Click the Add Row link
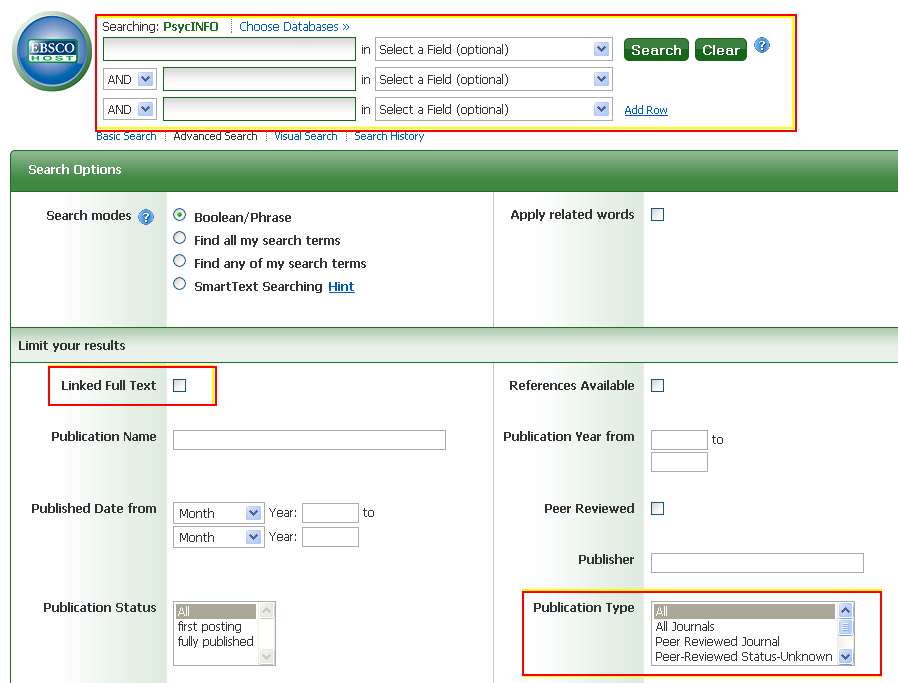 click(x=646, y=110)
